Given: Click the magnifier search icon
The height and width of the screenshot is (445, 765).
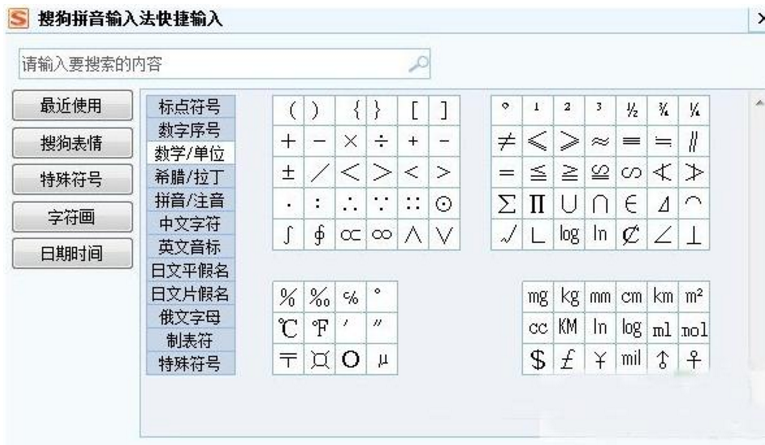Looking at the screenshot, I should 418,63.
